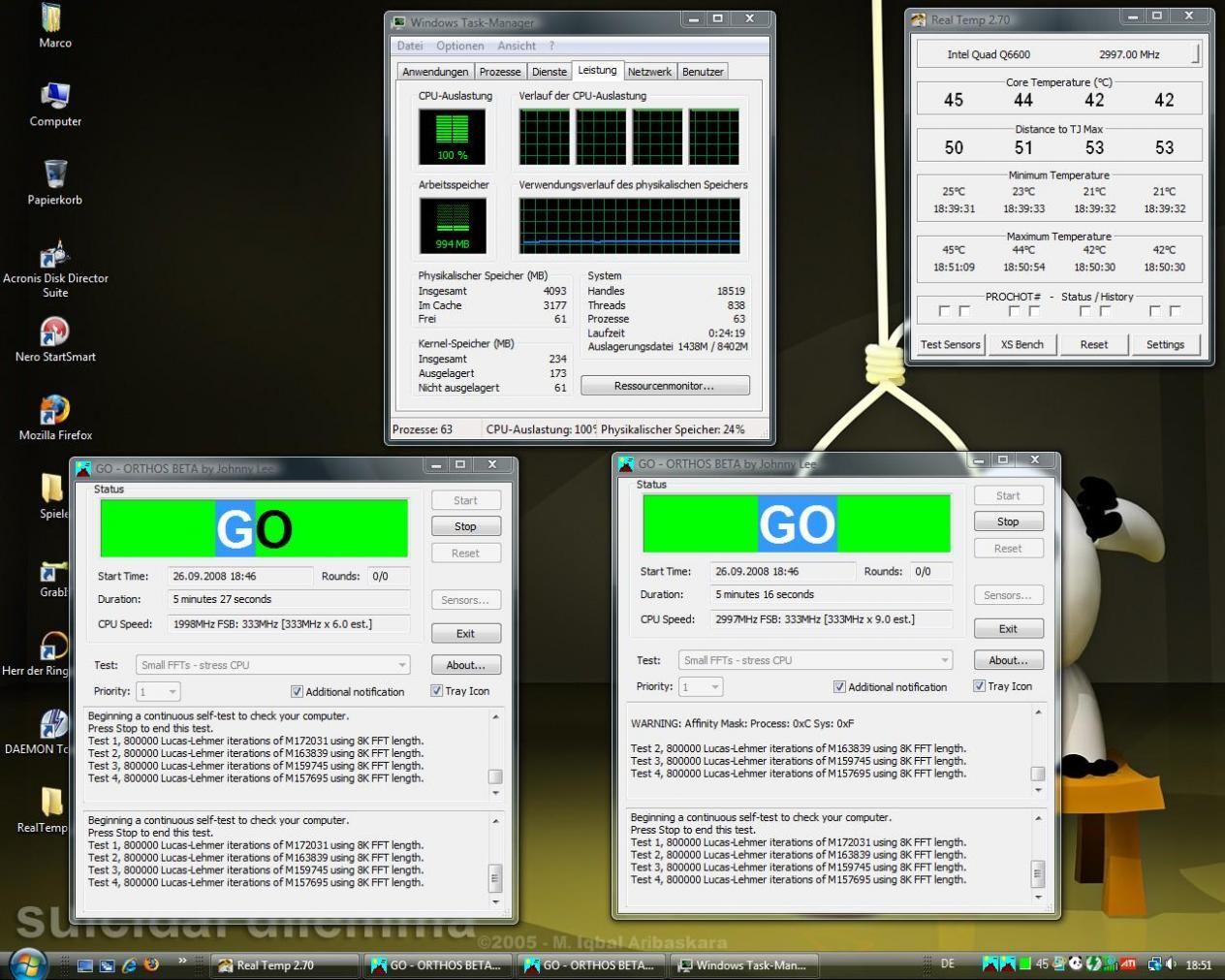Screen dimensions: 1225x980
Task: Click Test Sensors in Real Temp
Action: pos(951,344)
